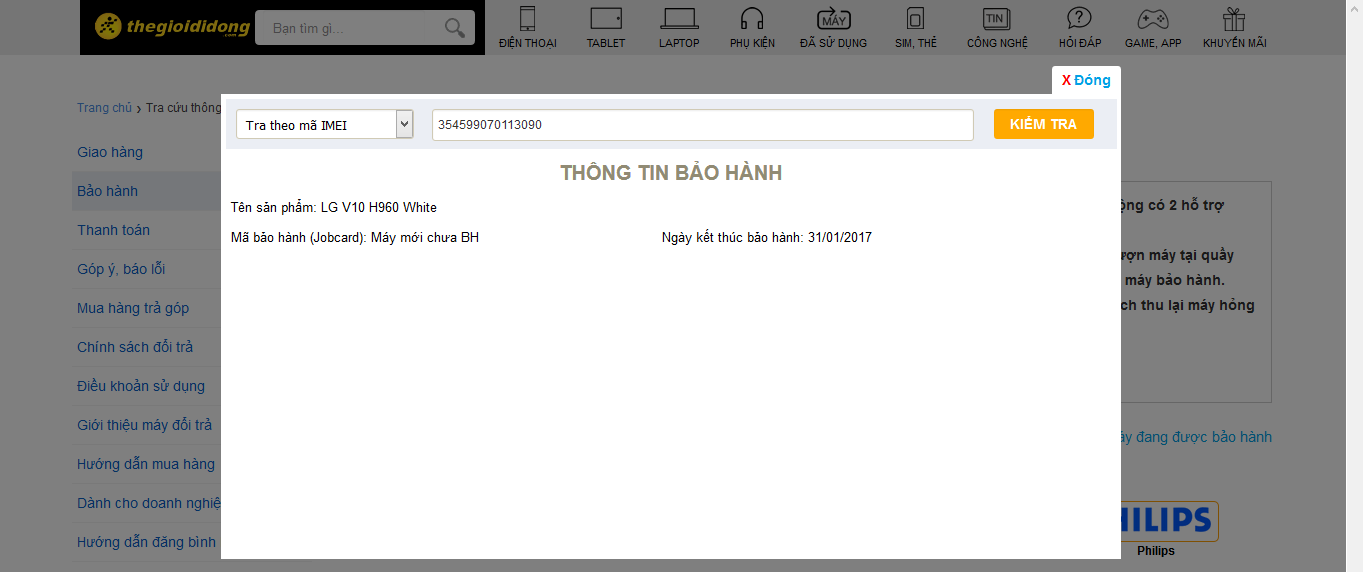Image resolution: width=1366 pixels, height=572 pixels.
Task: Click the warranty end date 31/01/2017
Action: click(840, 238)
